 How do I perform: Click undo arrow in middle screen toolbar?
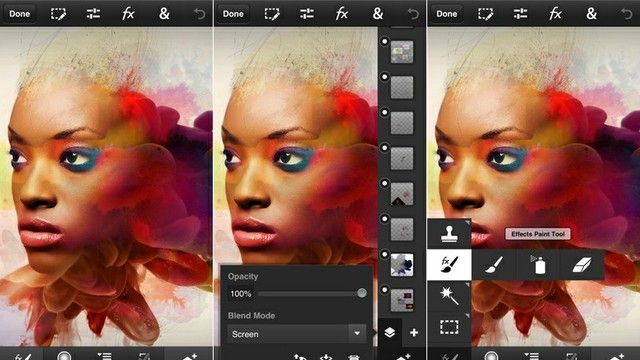coord(413,14)
